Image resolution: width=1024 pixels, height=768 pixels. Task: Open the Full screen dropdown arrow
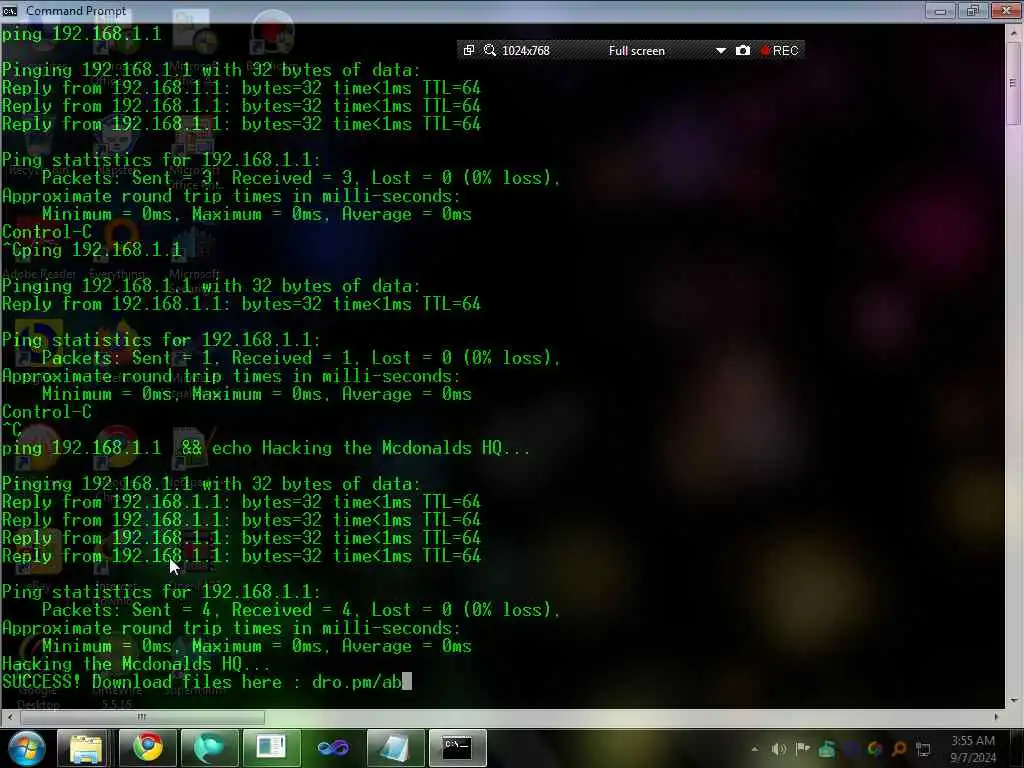[720, 50]
